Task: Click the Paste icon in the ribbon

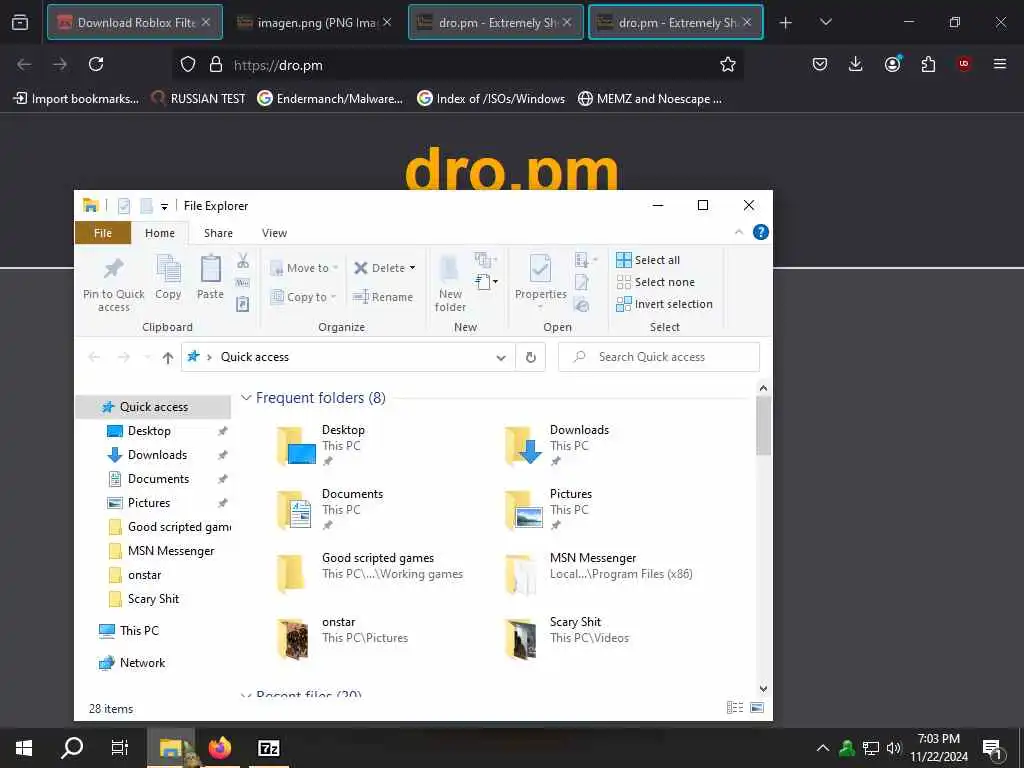Action: coord(210,268)
